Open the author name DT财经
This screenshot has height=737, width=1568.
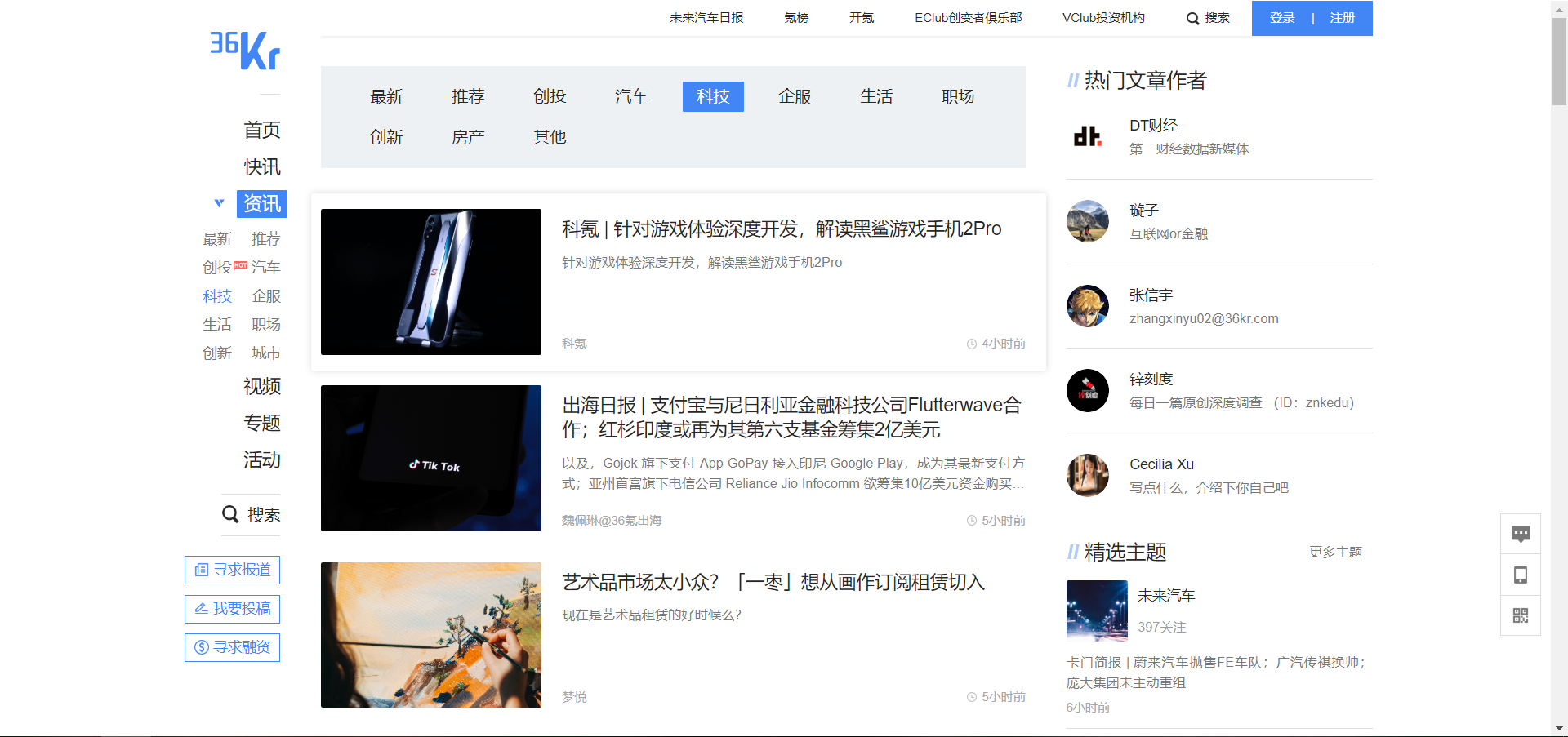(1153, 126)
